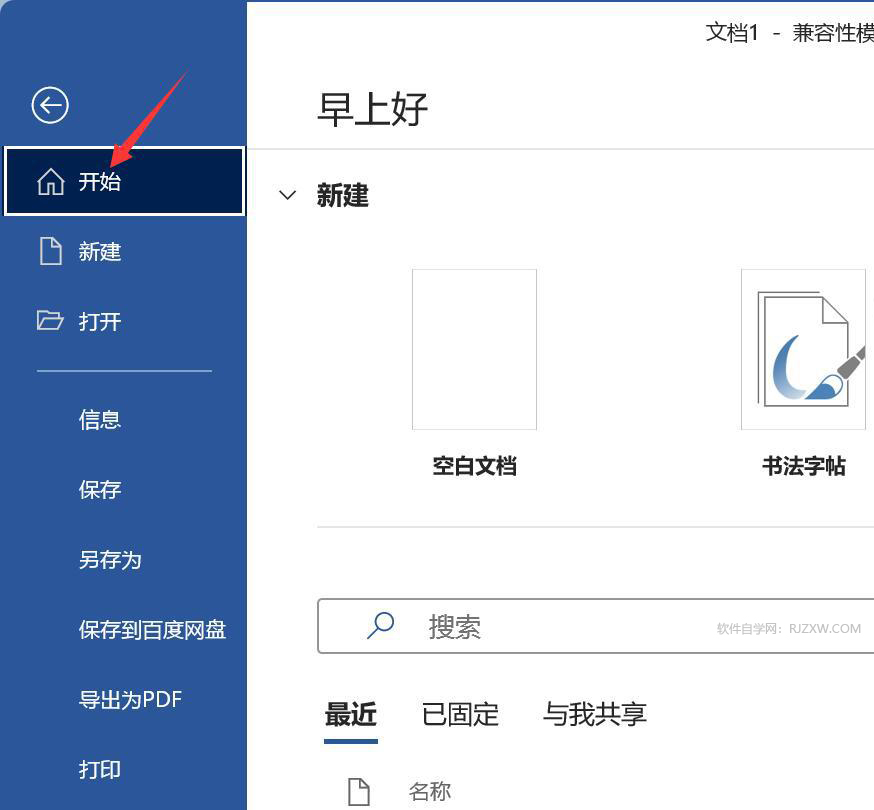The height and width of the screenshot is (810, 874).
Task: Collapse the 新建 section chevron
Action: point(288,195)
